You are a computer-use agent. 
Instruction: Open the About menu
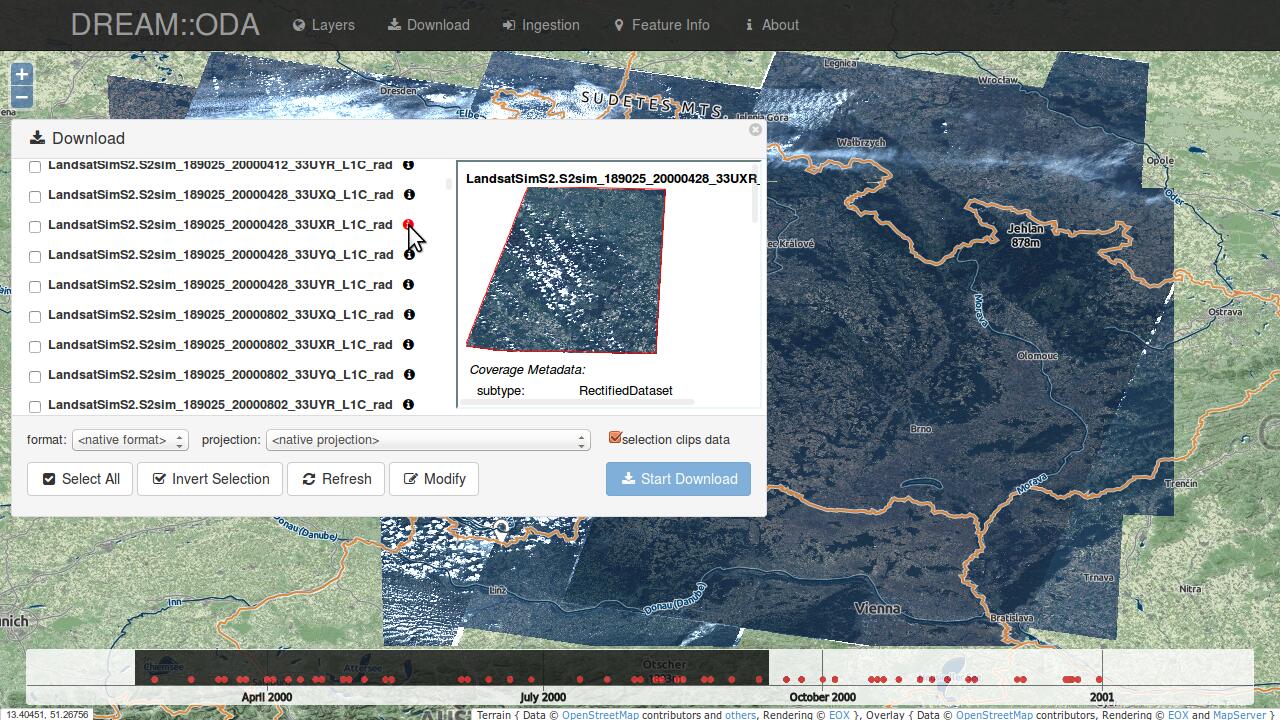coord(771,25)
